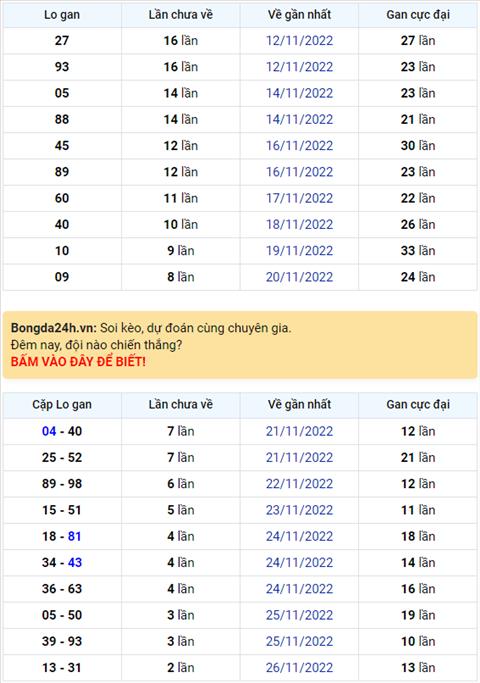The image size is (480, 683).
Task: Click 33 lần in row 10
Action: pos(418,251)
